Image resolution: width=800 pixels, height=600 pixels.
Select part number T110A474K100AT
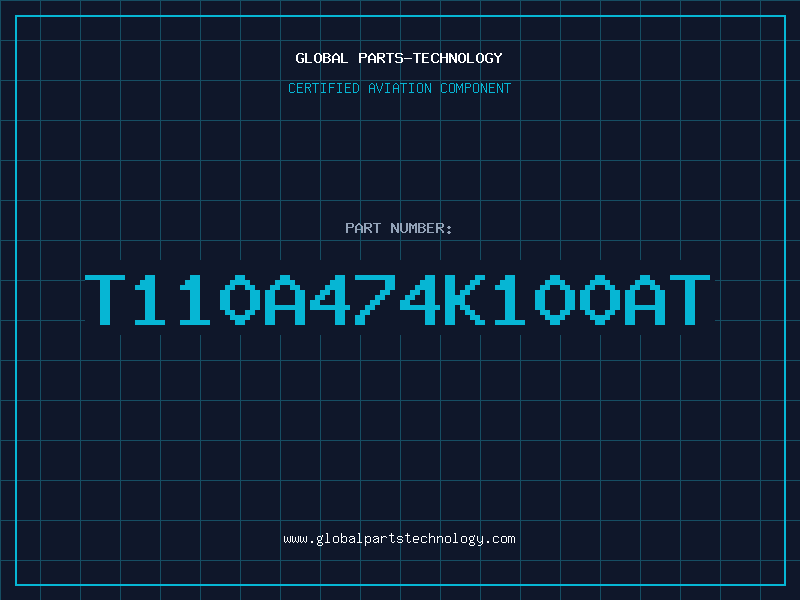397,299
